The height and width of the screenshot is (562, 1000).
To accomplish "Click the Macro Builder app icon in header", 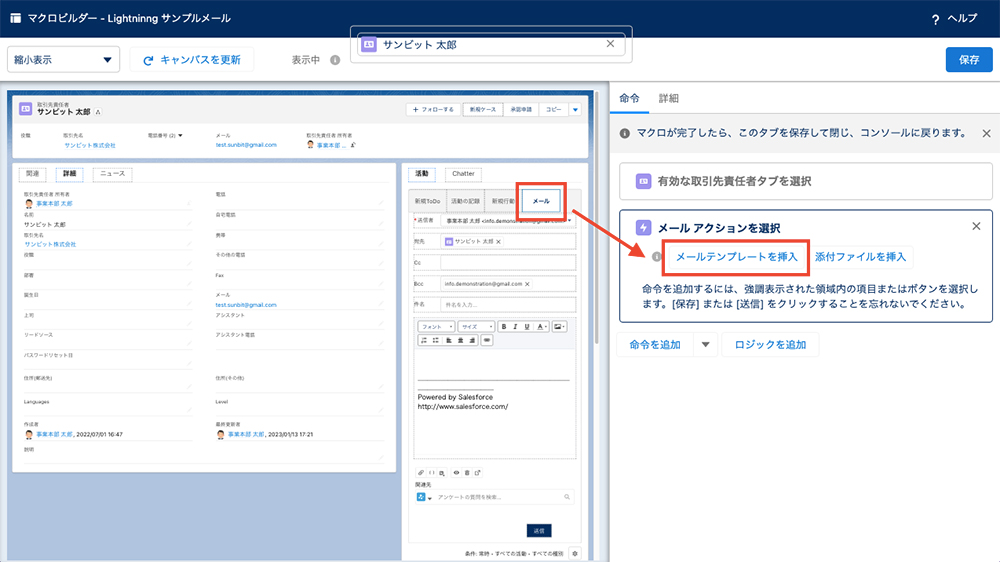I will tap(15, 18).
